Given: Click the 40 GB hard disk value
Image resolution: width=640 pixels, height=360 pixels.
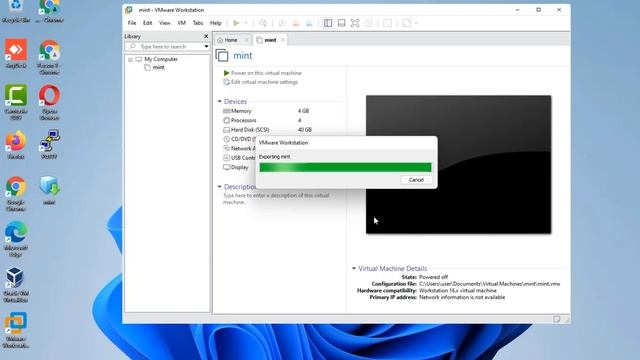Looking at the screenshot, I should [x=304, y=130].
